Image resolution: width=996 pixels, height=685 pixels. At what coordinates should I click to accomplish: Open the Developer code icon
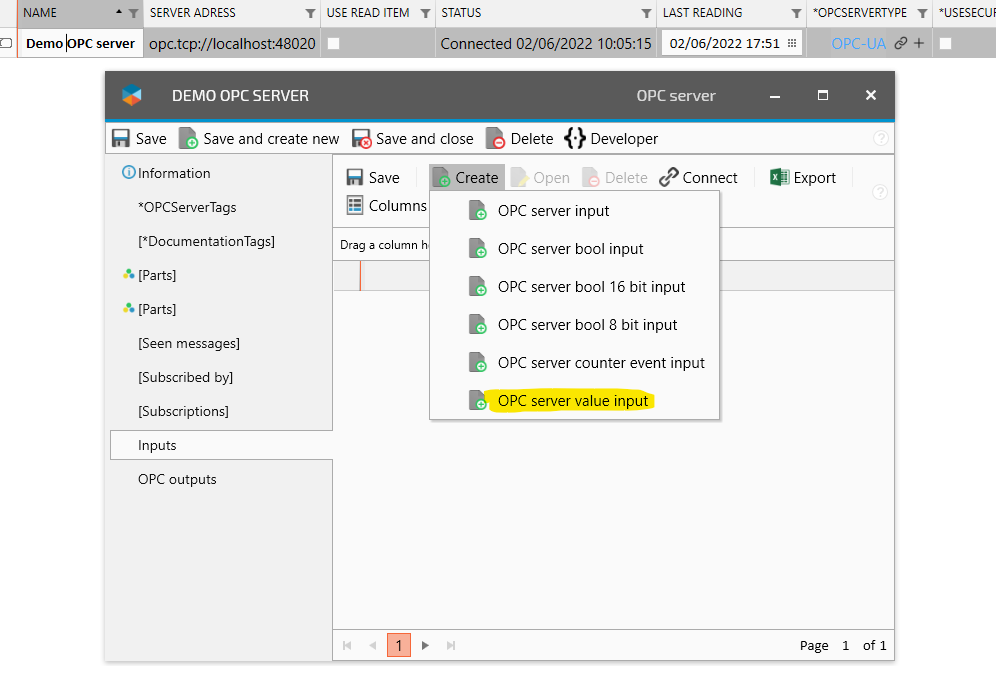click(575, 138)
